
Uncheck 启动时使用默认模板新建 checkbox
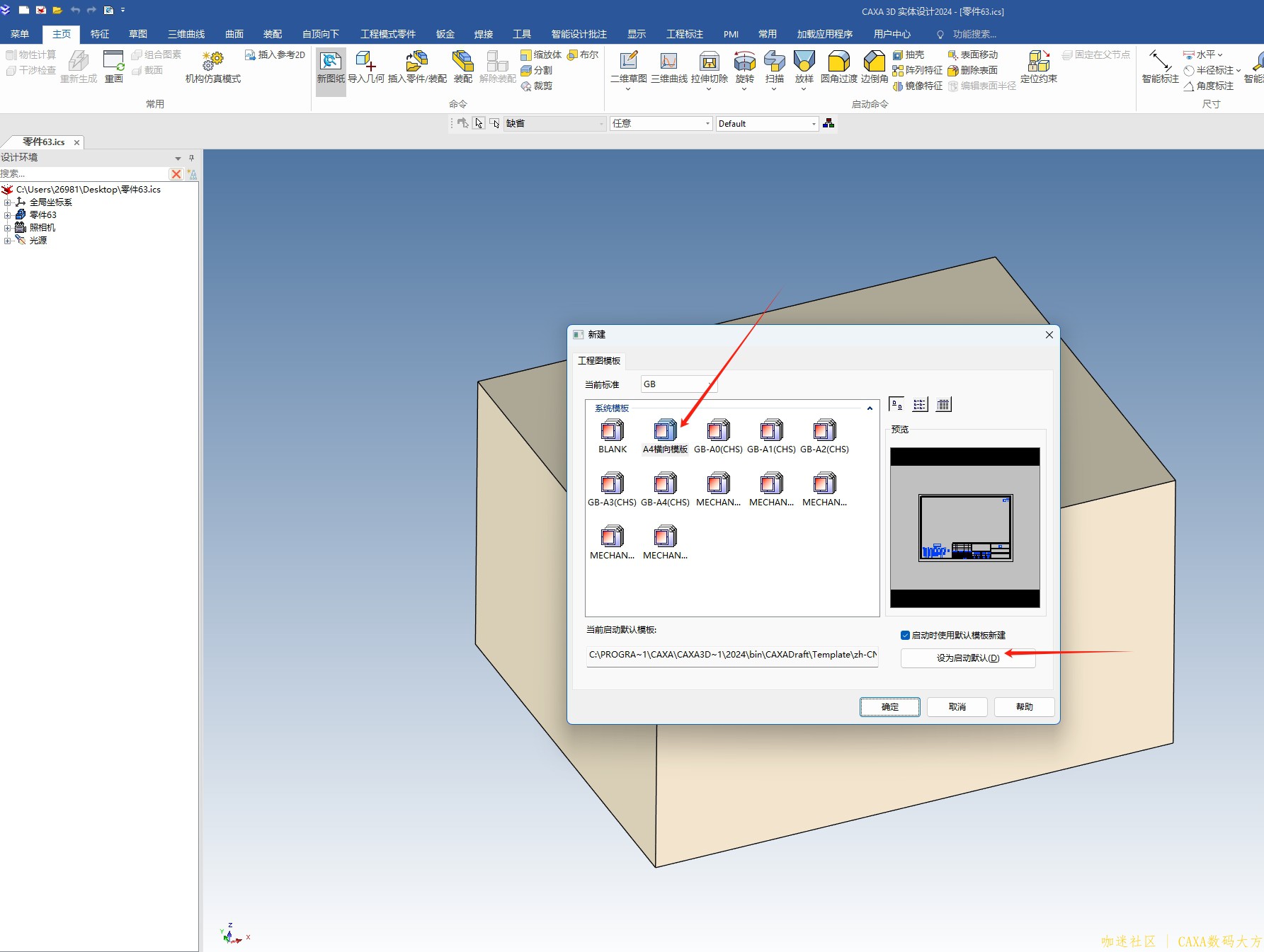905,636
